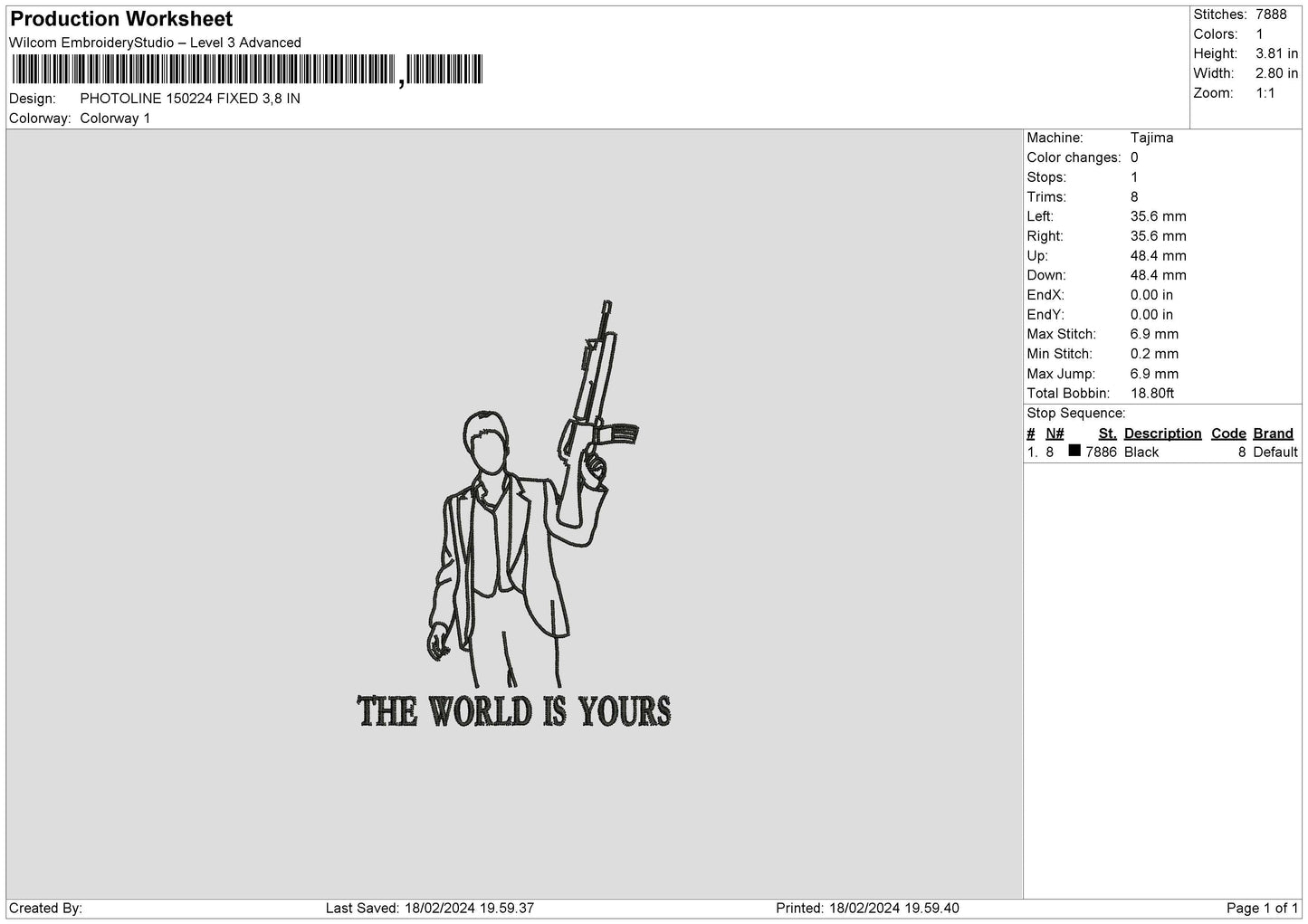Click the 'Brand' column header
The height and width of the screenshot is (924, 1308).
(1274, 433)
